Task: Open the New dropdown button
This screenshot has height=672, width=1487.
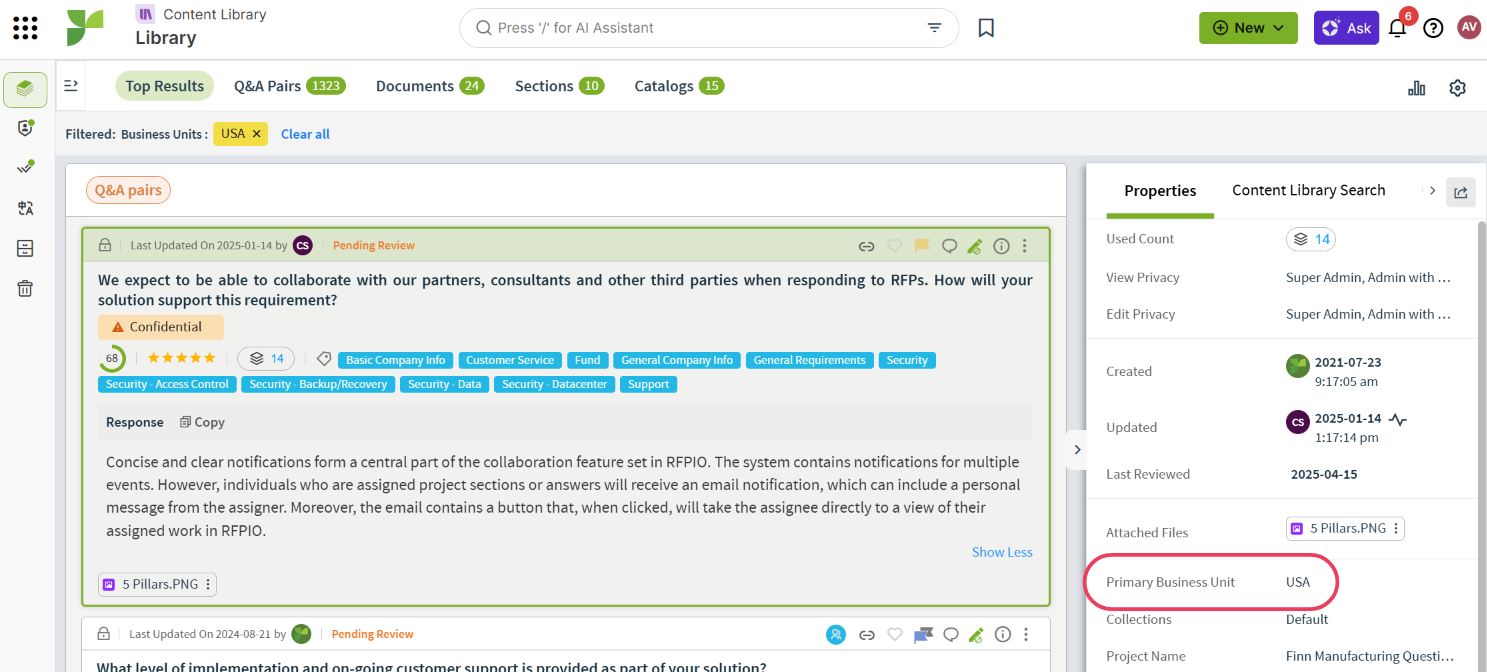Action: [x=1248, y=28]
